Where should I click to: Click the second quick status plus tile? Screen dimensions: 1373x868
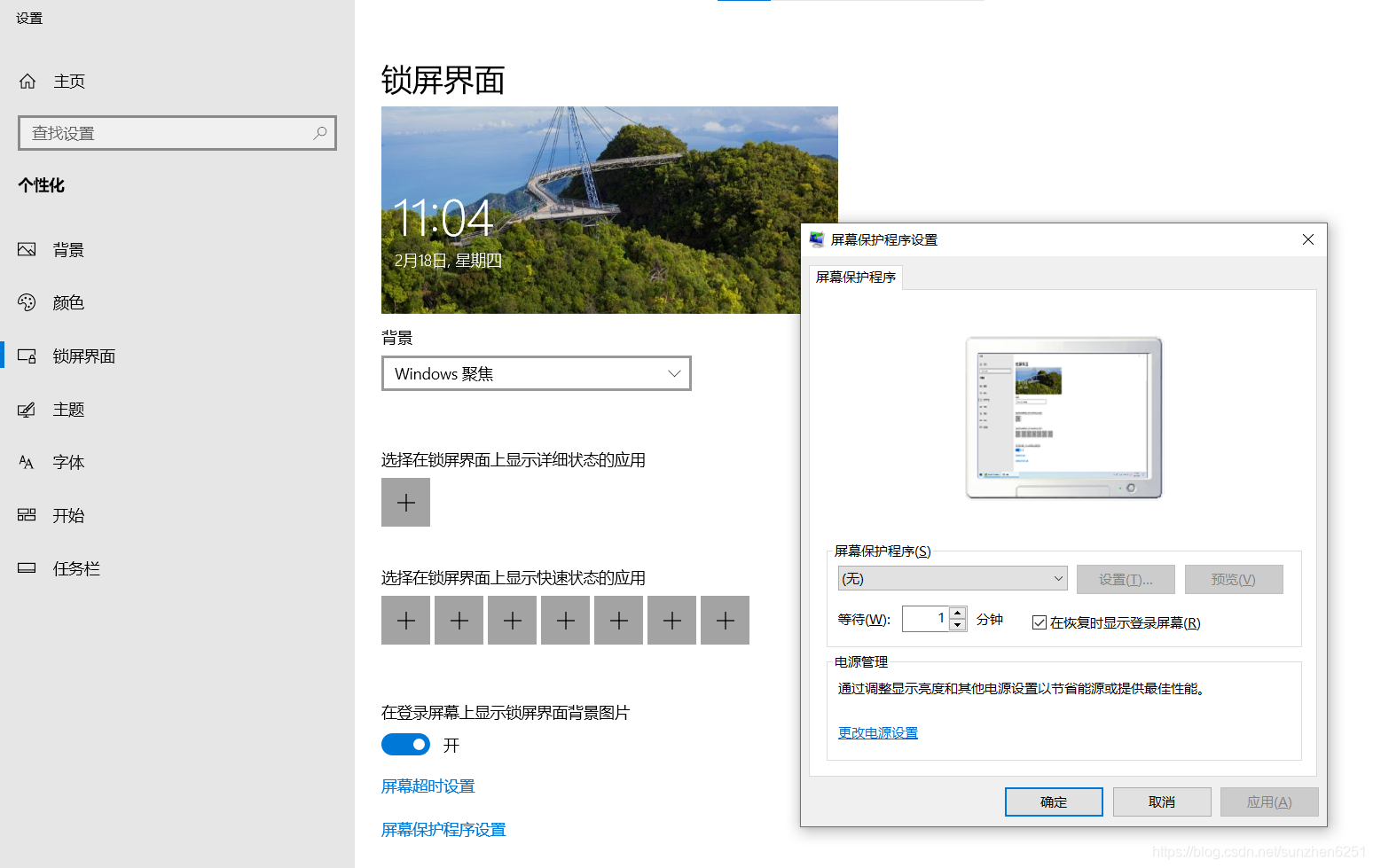tap(459, 621)
